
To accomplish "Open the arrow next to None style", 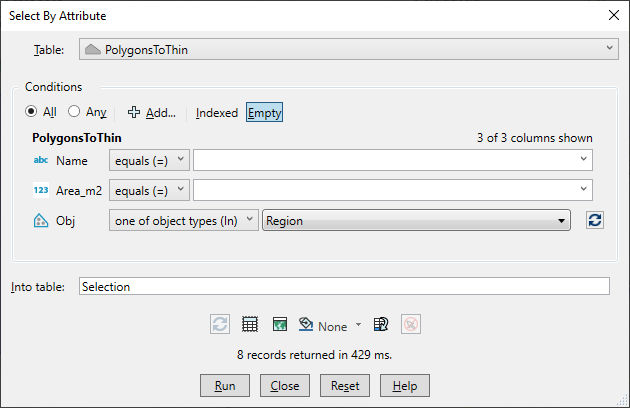I will click(x=358, y=326).
